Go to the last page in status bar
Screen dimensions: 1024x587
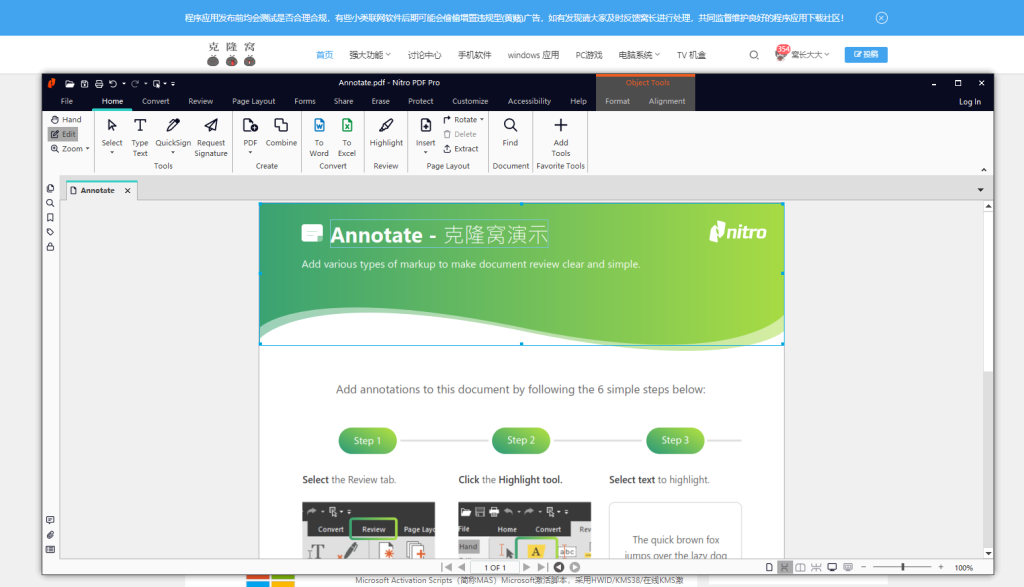coord(542,567)
